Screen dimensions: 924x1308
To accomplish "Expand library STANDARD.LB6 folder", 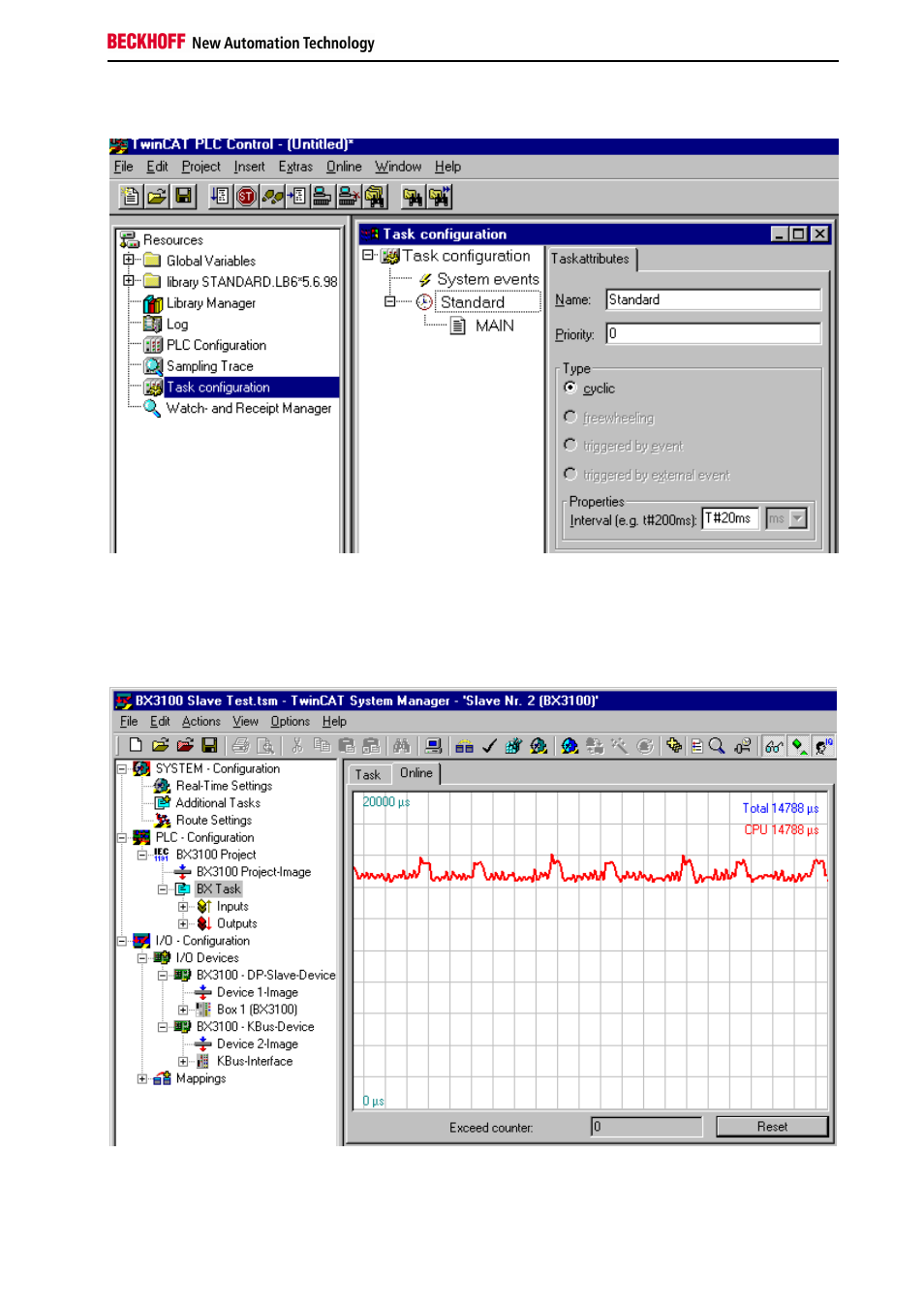I will (129, 281).
